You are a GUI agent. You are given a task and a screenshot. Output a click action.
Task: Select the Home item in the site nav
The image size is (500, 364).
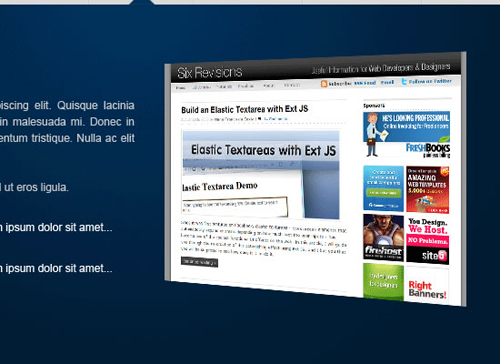click(x=180, y=88)
